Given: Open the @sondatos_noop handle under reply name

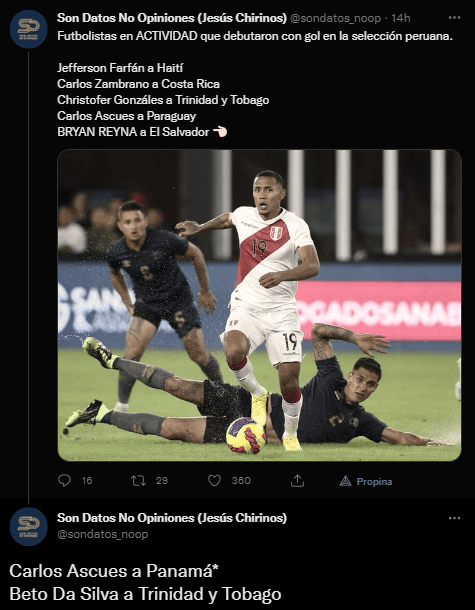Looking at the screenshot, I should [x=103, y=534].
